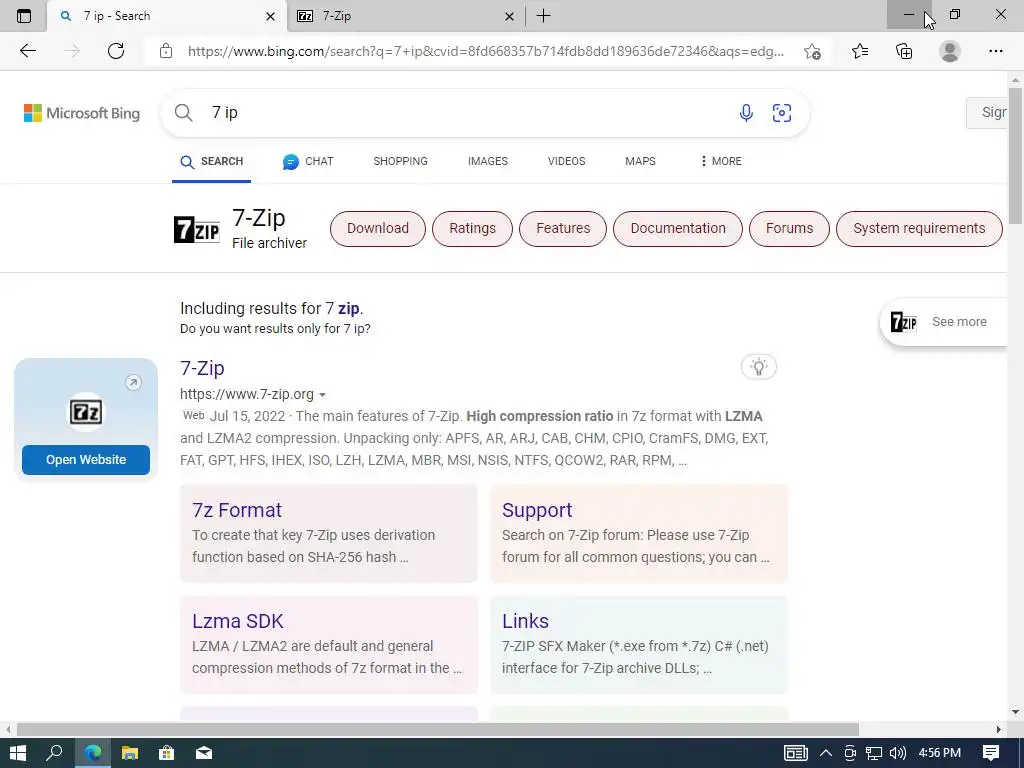Click the lightbulb insights icon
The image size is (1024, 768).
pyautogui.click(x=758, y=367)
